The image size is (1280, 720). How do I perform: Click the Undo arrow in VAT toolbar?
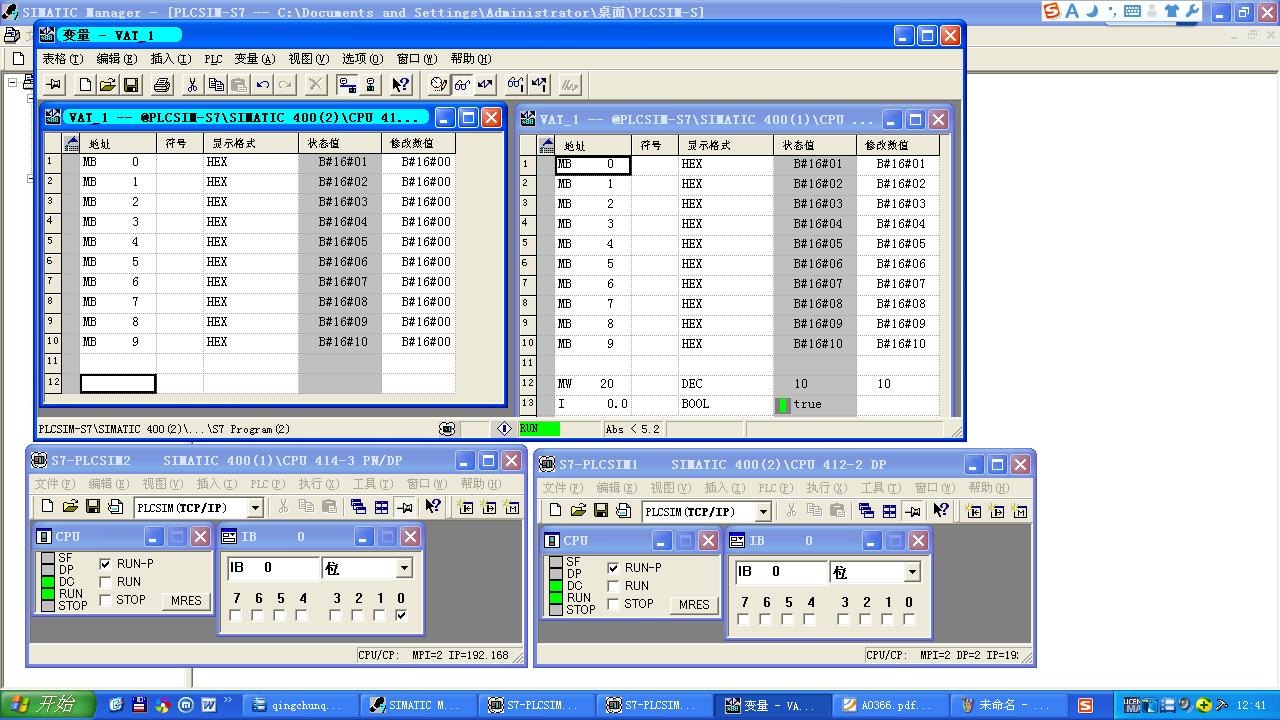(262, 85)
